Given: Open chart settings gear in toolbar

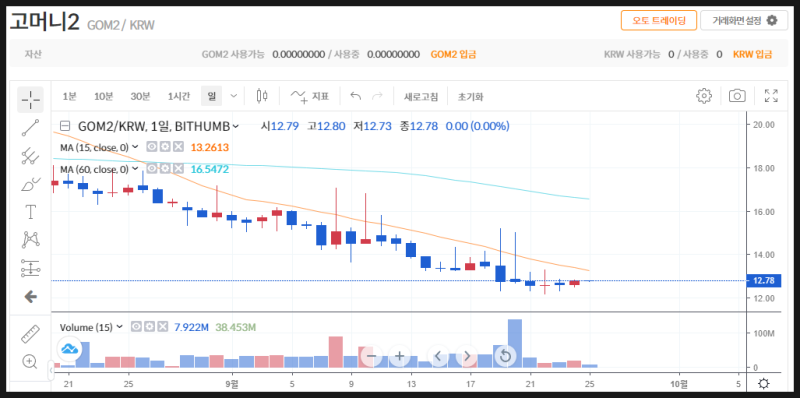Looking at the screenshot, I should (x=704, y=96).
